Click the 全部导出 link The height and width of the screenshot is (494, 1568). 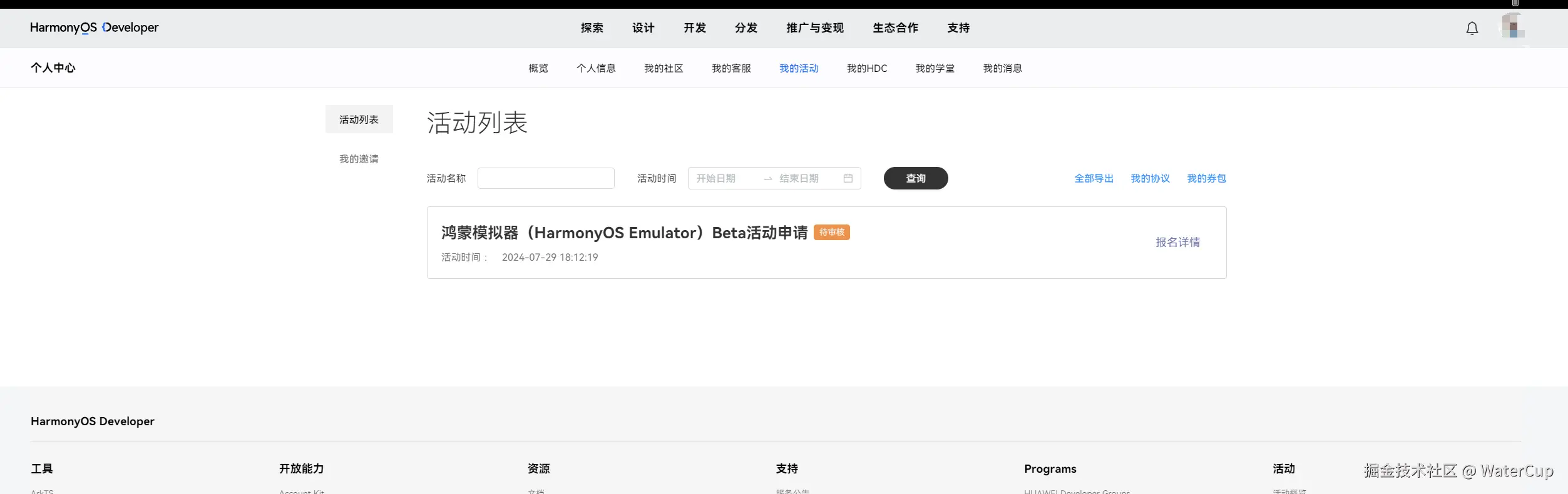[1094, 178]
